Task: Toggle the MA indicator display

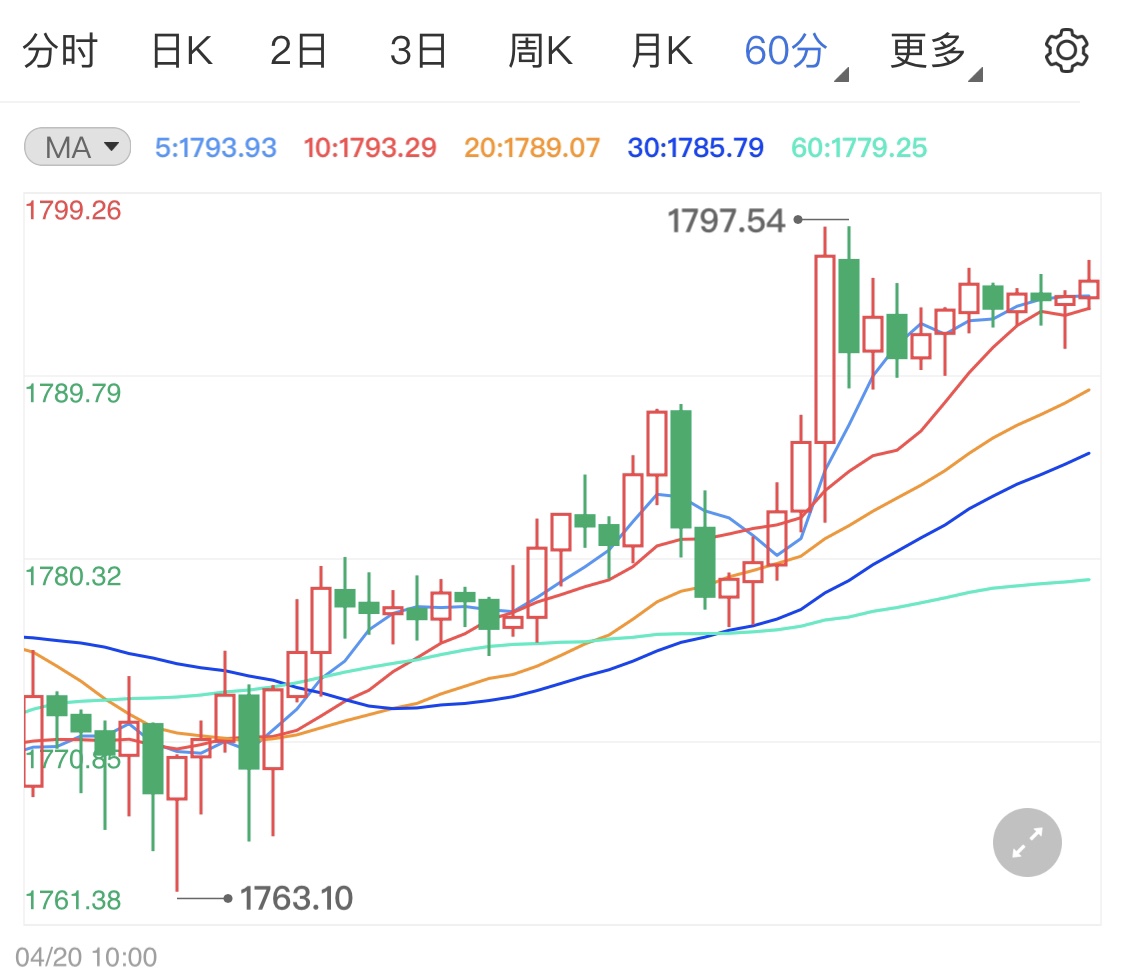Action: pyautogui.click(x=77, y=146)
